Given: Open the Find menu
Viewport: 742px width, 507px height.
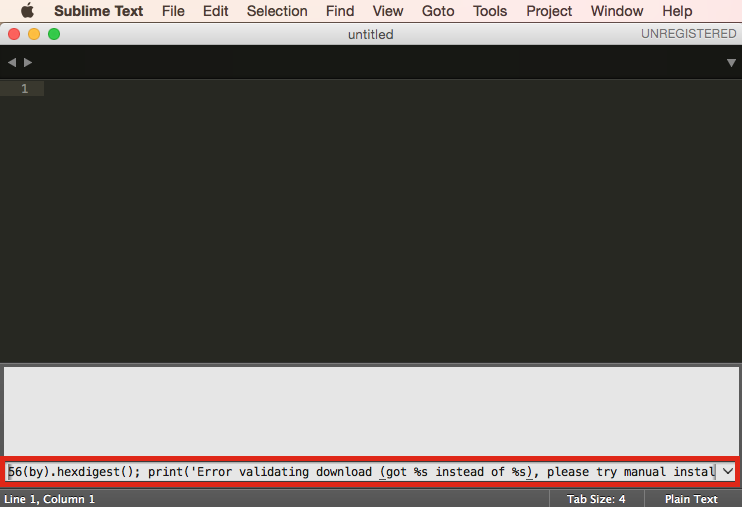Looking at the screenshot, I should 340,11.
